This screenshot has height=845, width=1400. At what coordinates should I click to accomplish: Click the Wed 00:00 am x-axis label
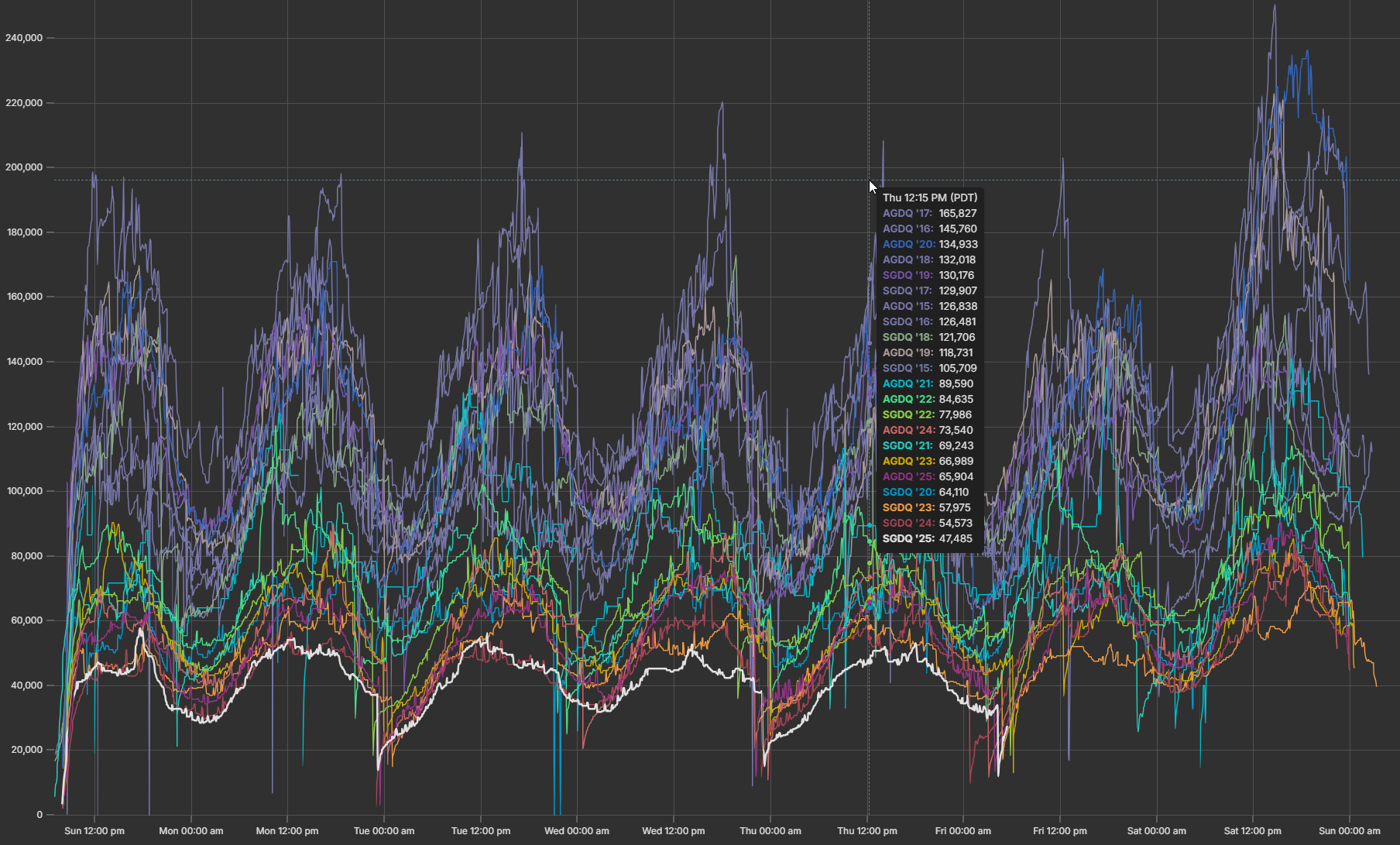(x=577, y=830)
